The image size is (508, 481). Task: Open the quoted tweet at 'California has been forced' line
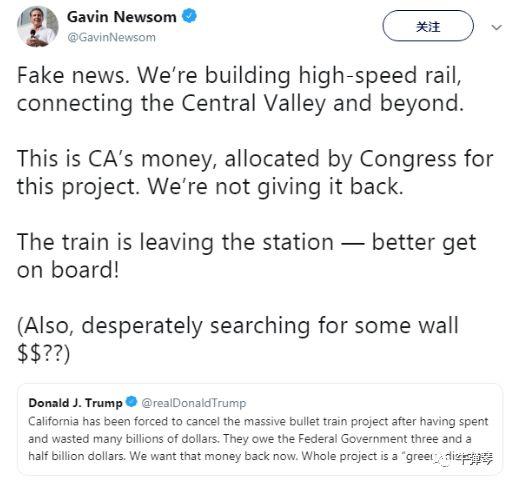[x=258, y=421]
